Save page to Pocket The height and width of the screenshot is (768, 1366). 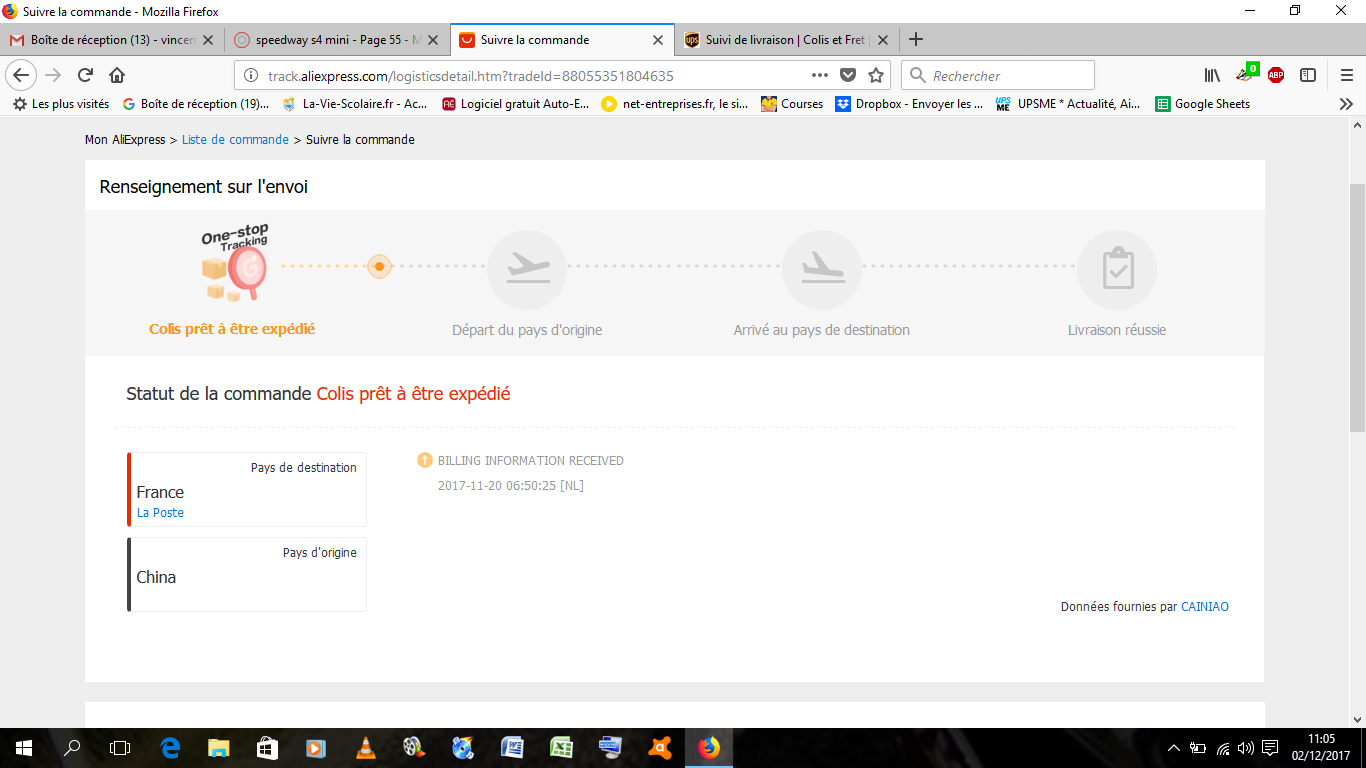pyautogui.click(x=848, y=75)
